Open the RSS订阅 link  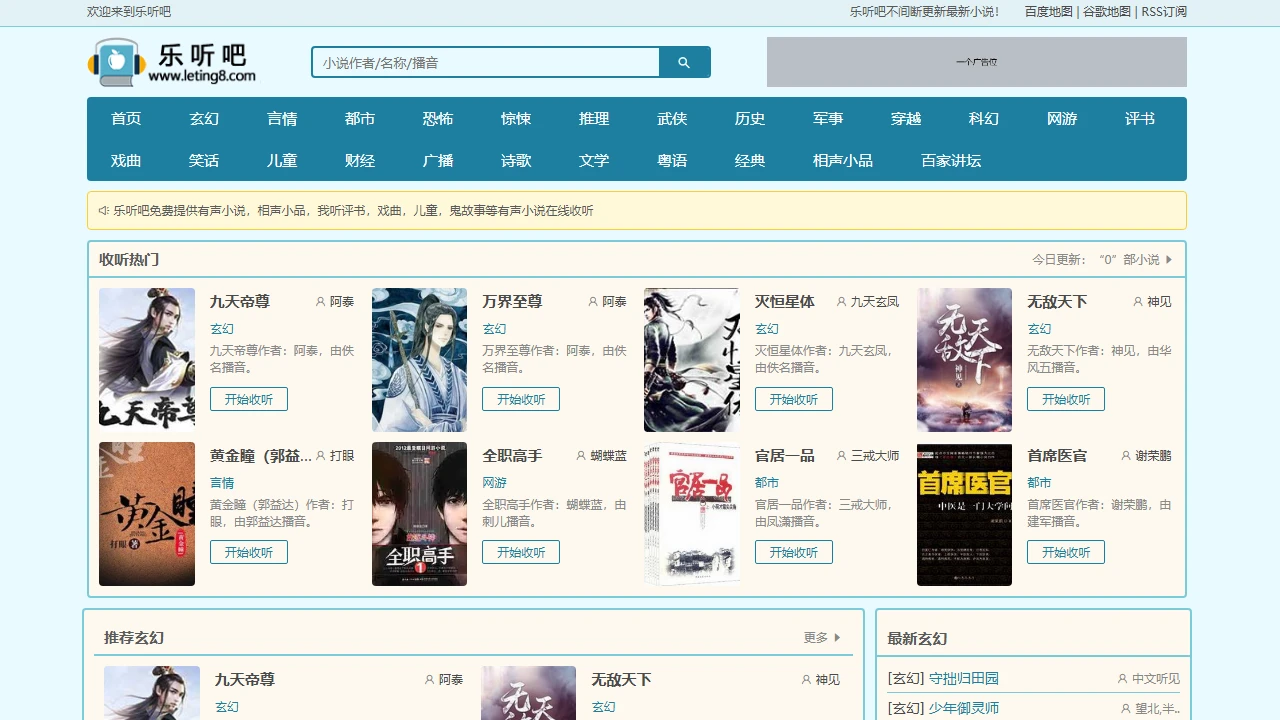[x=1164, y=12]
